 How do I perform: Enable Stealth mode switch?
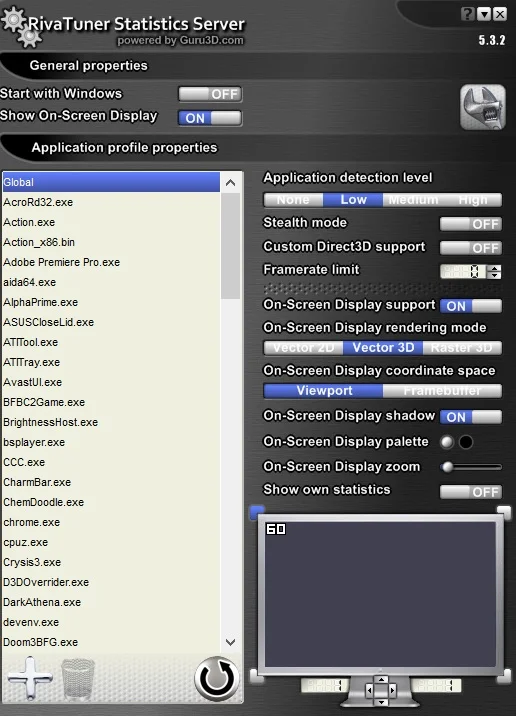[x=471, y=224]
